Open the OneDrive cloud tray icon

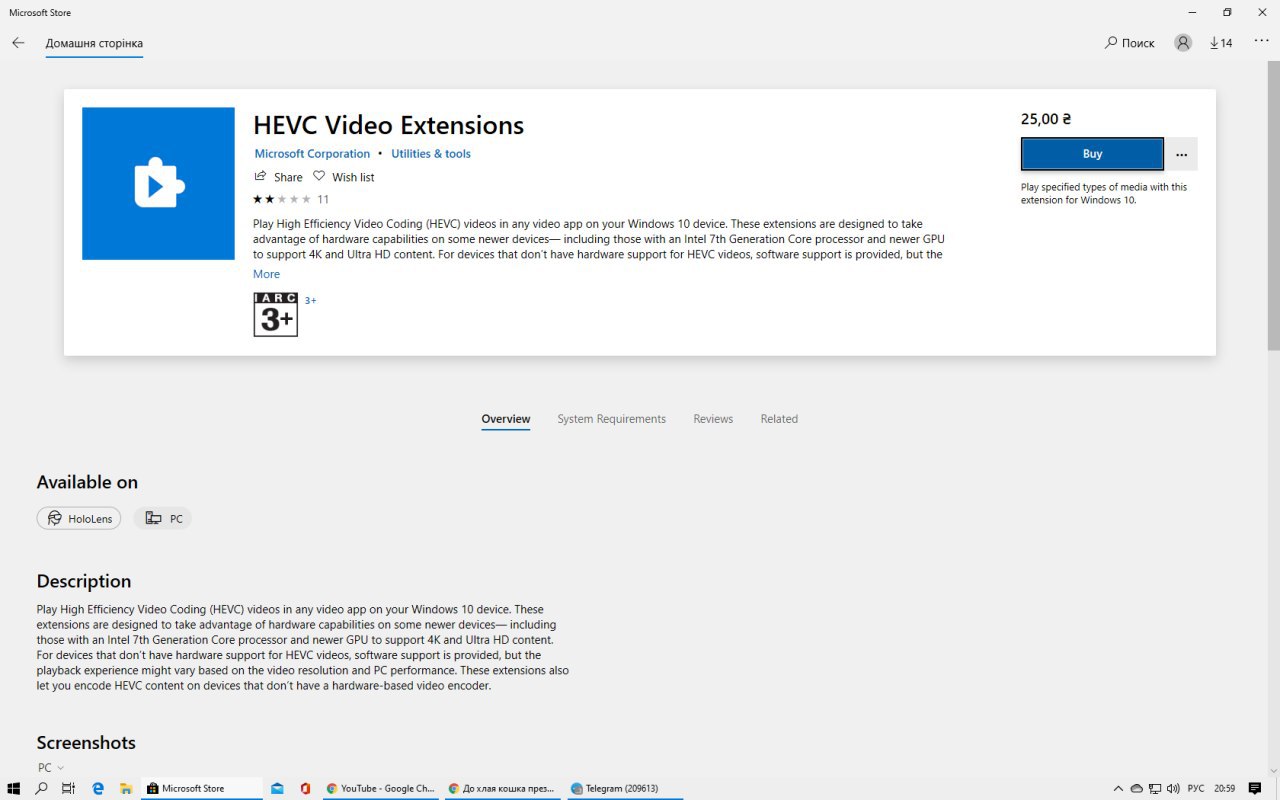click(x=1137, y=788)
